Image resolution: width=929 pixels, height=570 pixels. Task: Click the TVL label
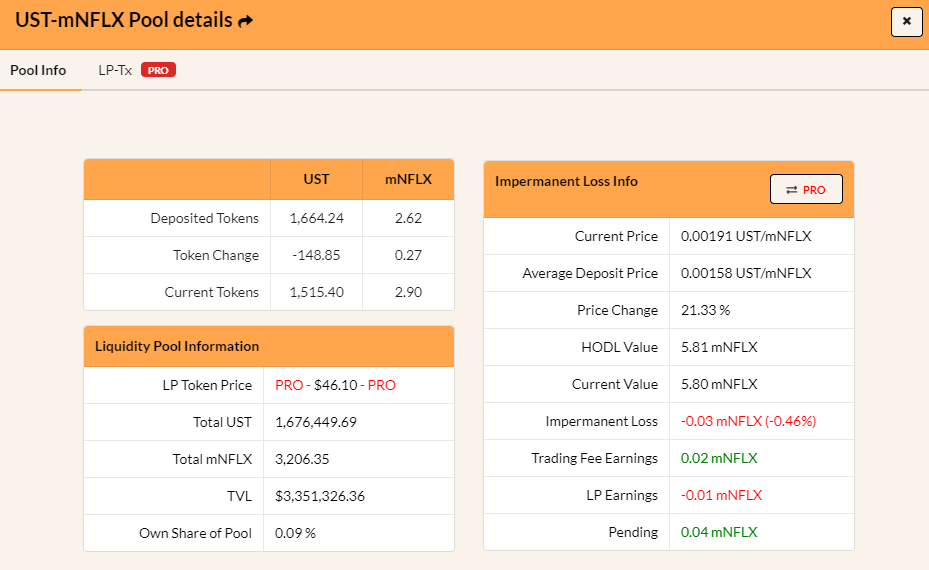coord(239,496)
